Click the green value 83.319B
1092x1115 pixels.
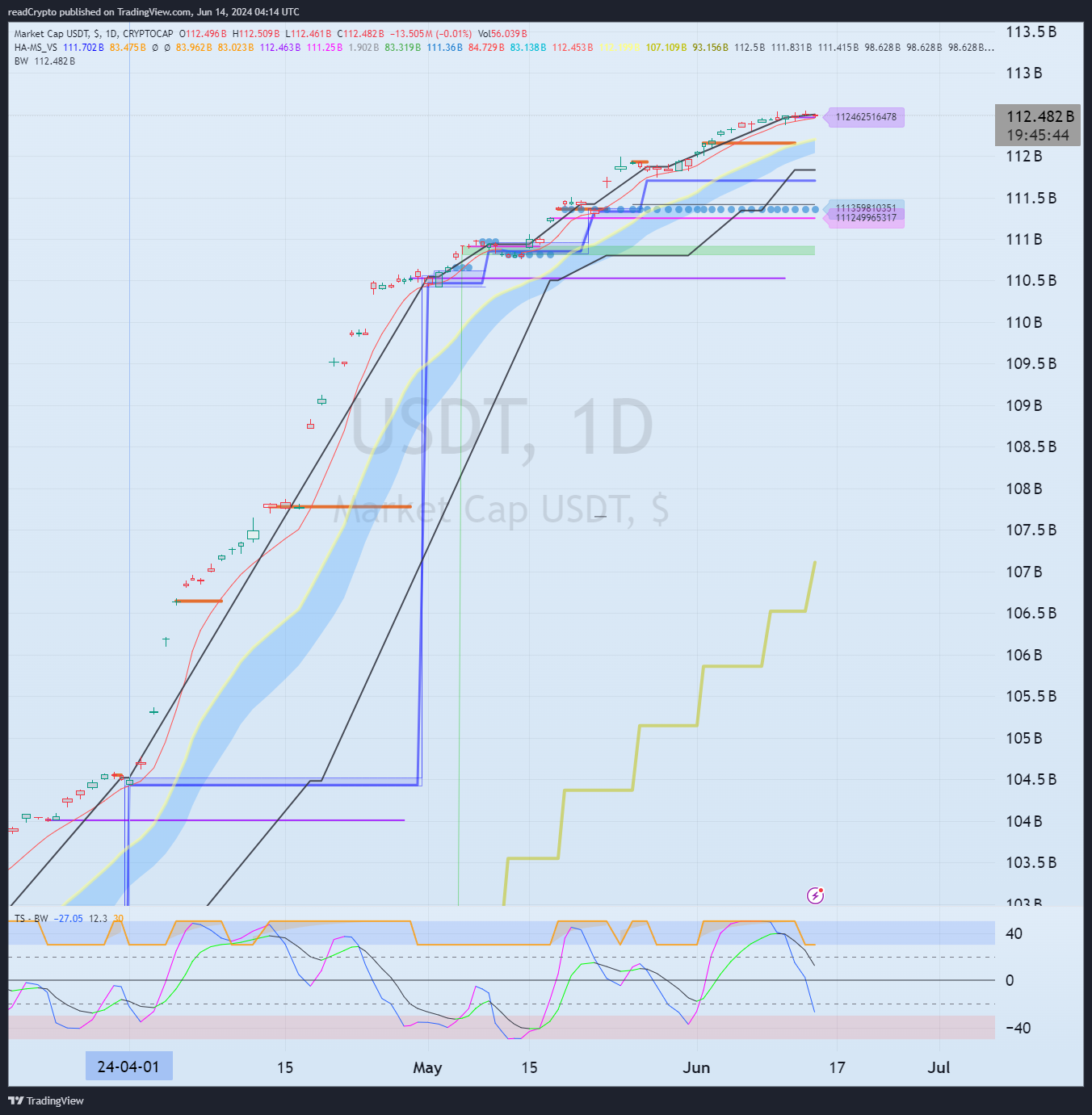(x=403, y=48)
